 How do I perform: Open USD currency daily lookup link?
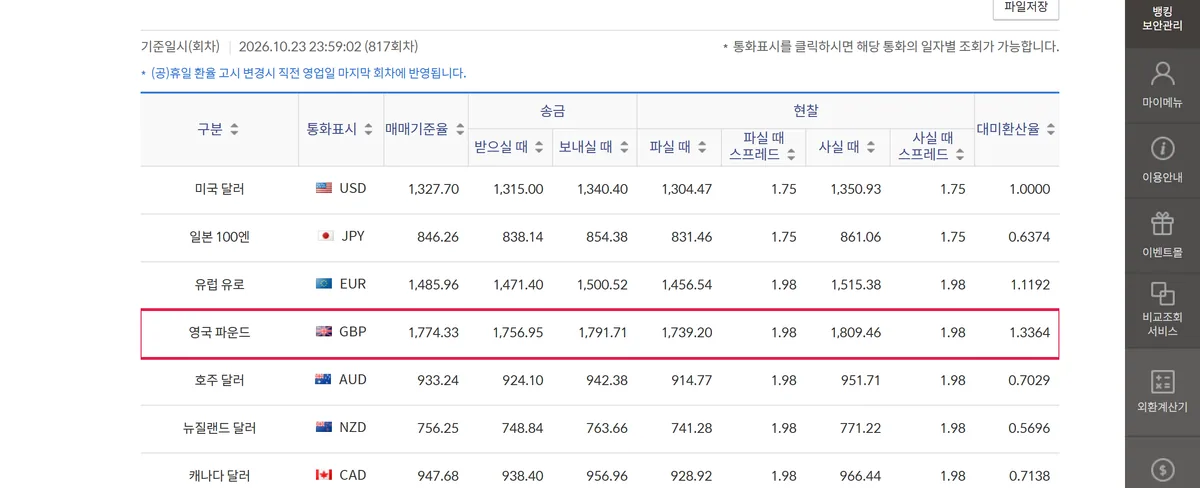point(353,188)
